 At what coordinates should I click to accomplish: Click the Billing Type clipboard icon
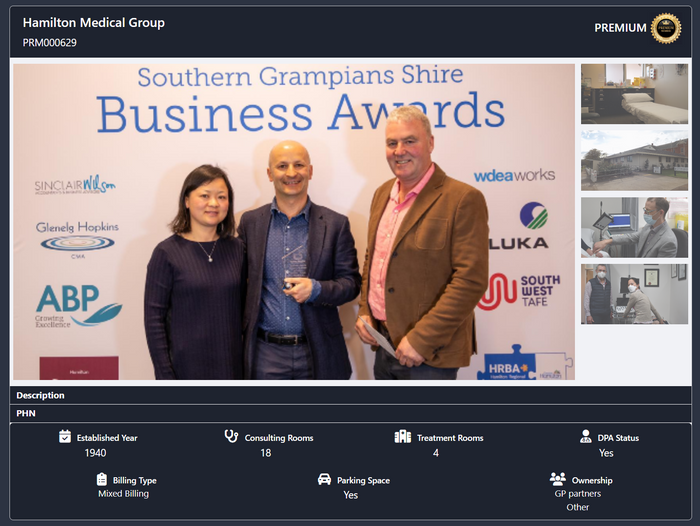point(102,479)
